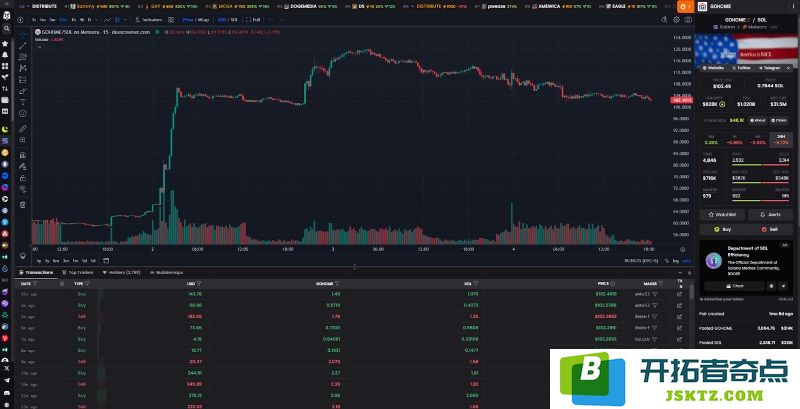Filter transactions by DATE column

(x=35, y=284)
